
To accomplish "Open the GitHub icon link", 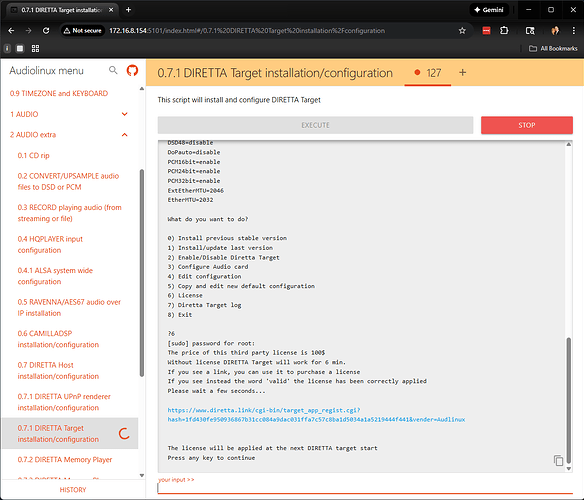I will (x=132, y=70).
